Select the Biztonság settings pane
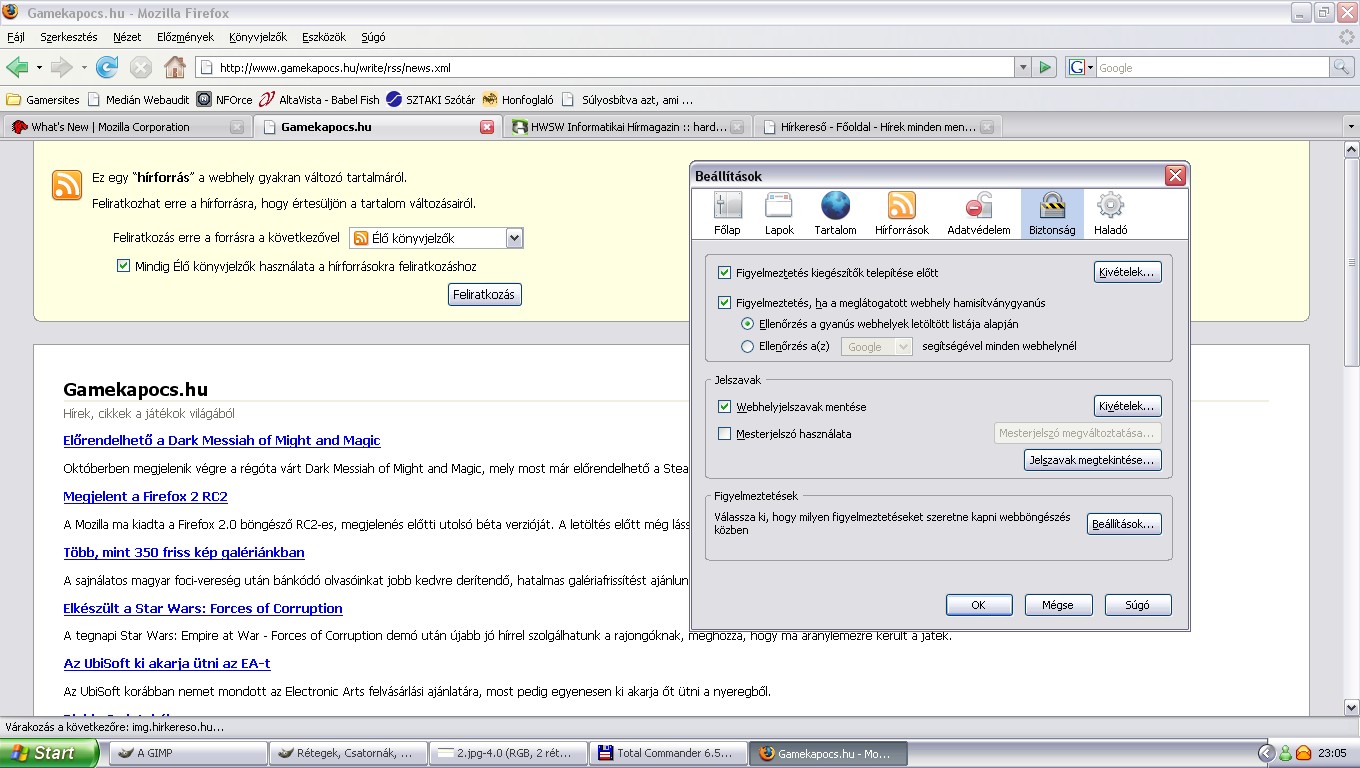Screen dimensions: 1360x768 [x=1052, y=214]
